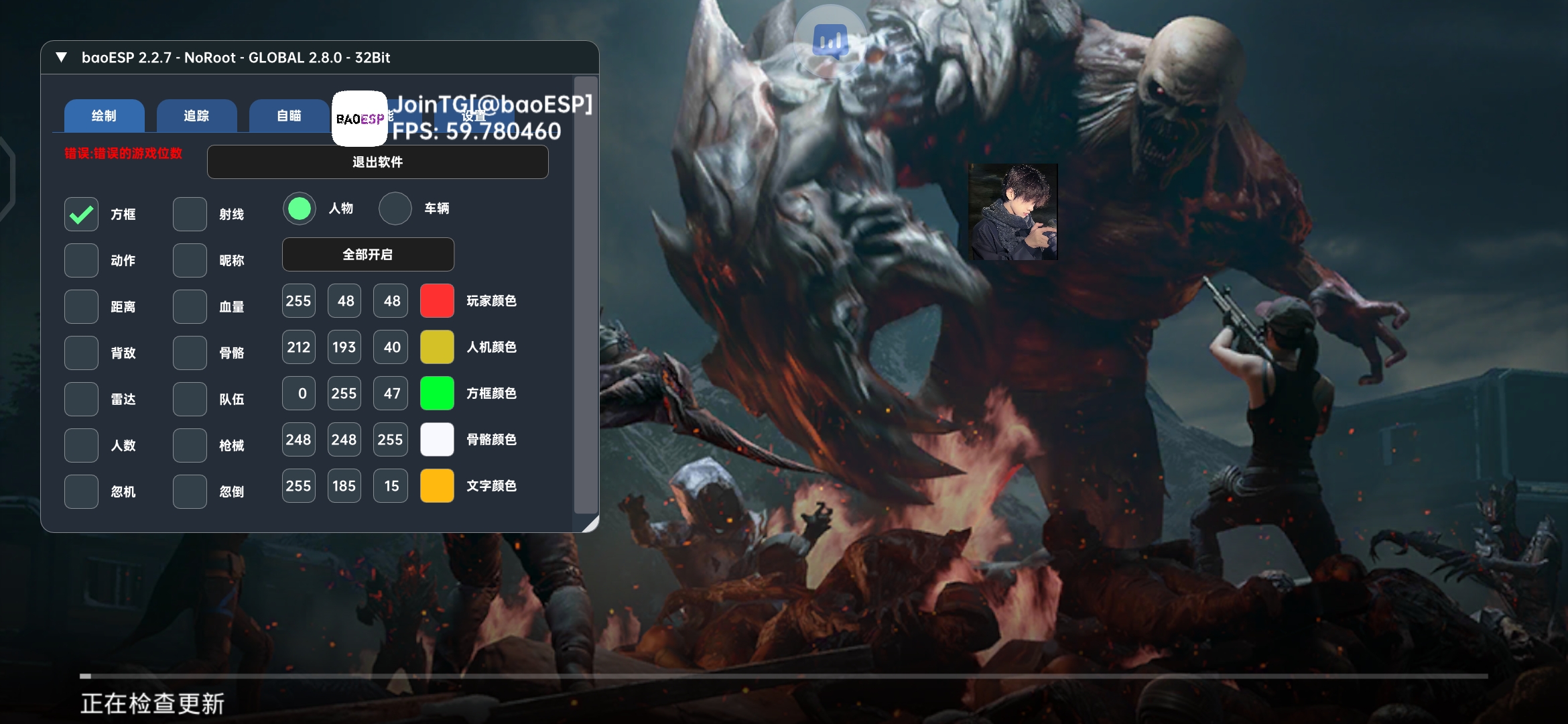Viewport: 1568px width, 724px height.
Task: Edit the first 248 field of 骨骼颜色
Action: pyautogui.click(x=299, y=440)
